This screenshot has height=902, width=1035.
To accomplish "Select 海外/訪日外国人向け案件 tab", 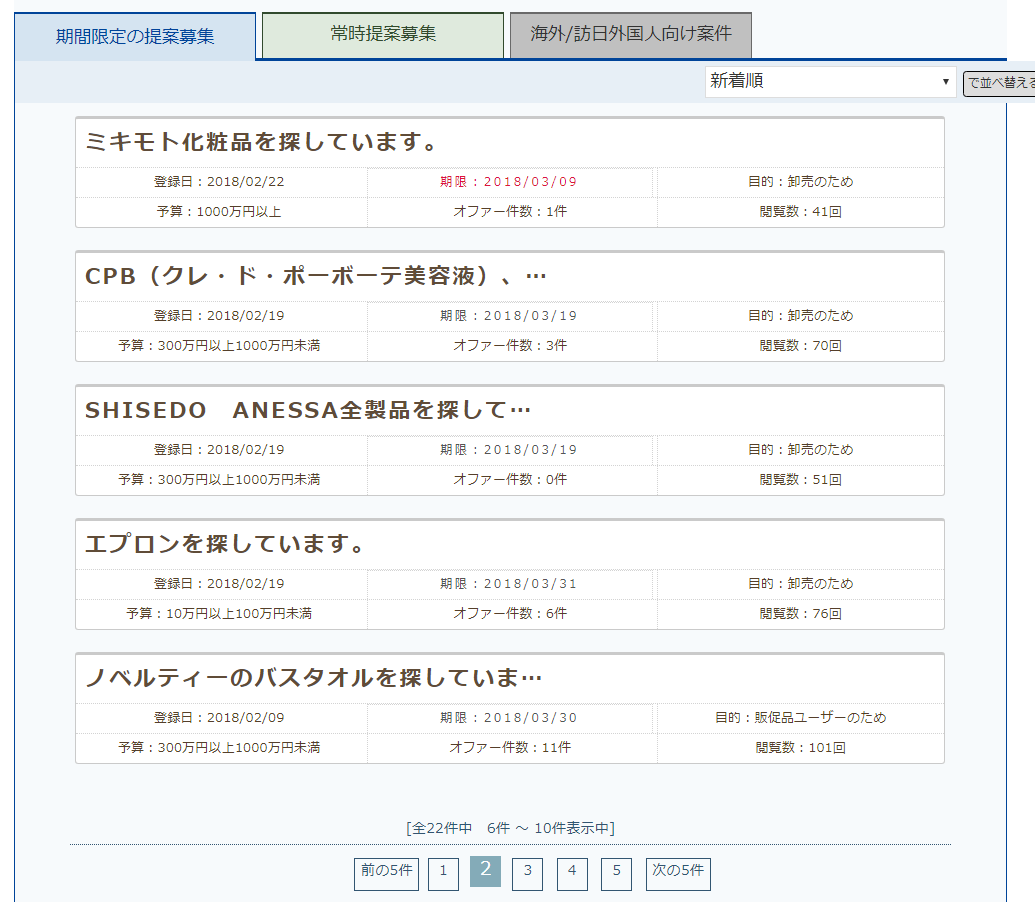I will coord(630,34).
